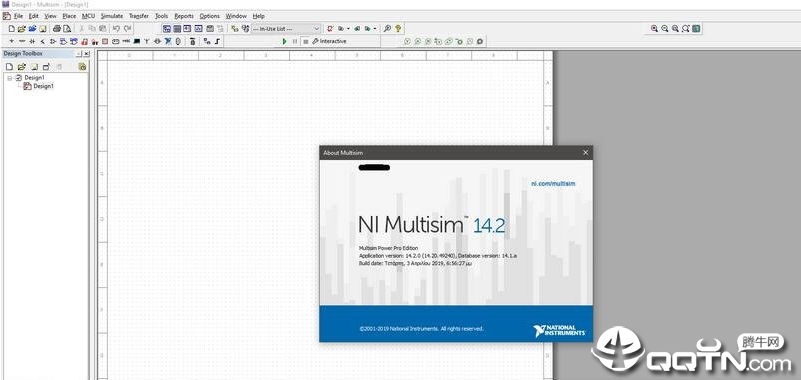Click the Zoom to fit page icon
Viewport: 801px width, 380px height.
point(686,29)
